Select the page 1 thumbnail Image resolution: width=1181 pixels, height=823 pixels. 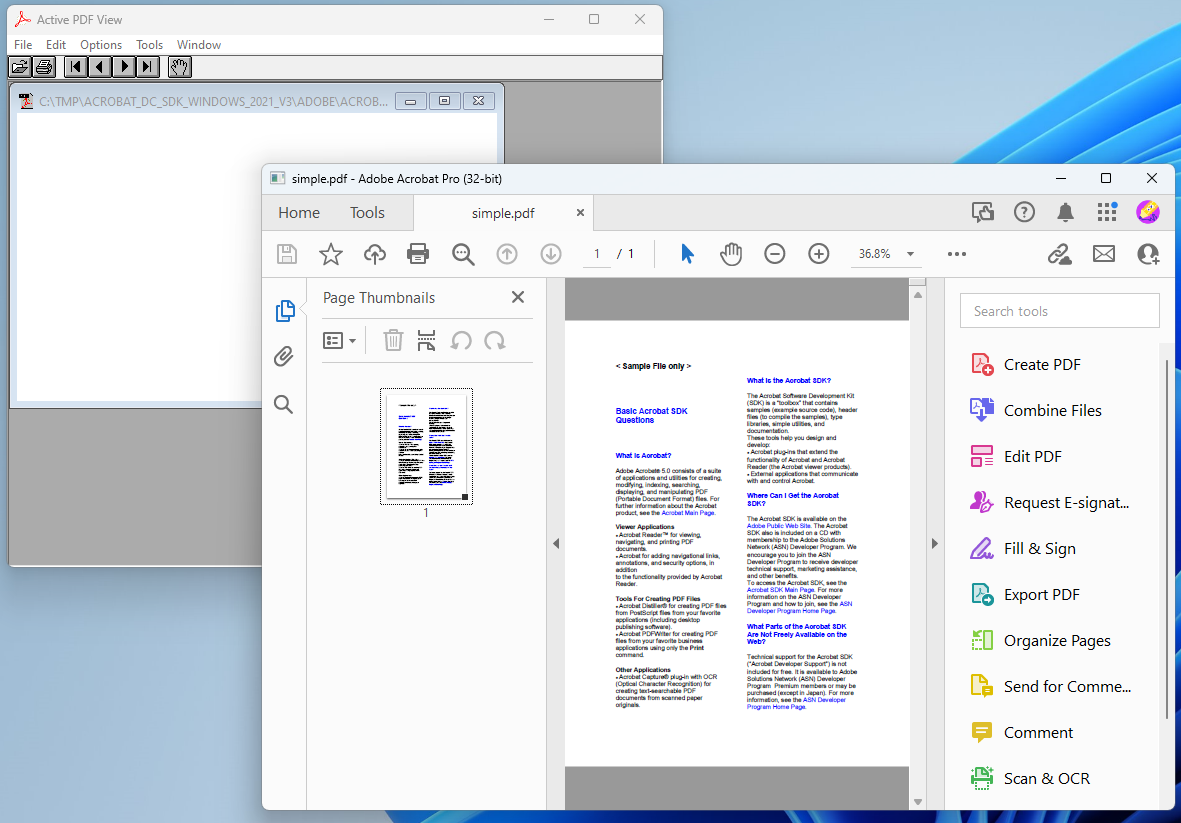(426, 446)
